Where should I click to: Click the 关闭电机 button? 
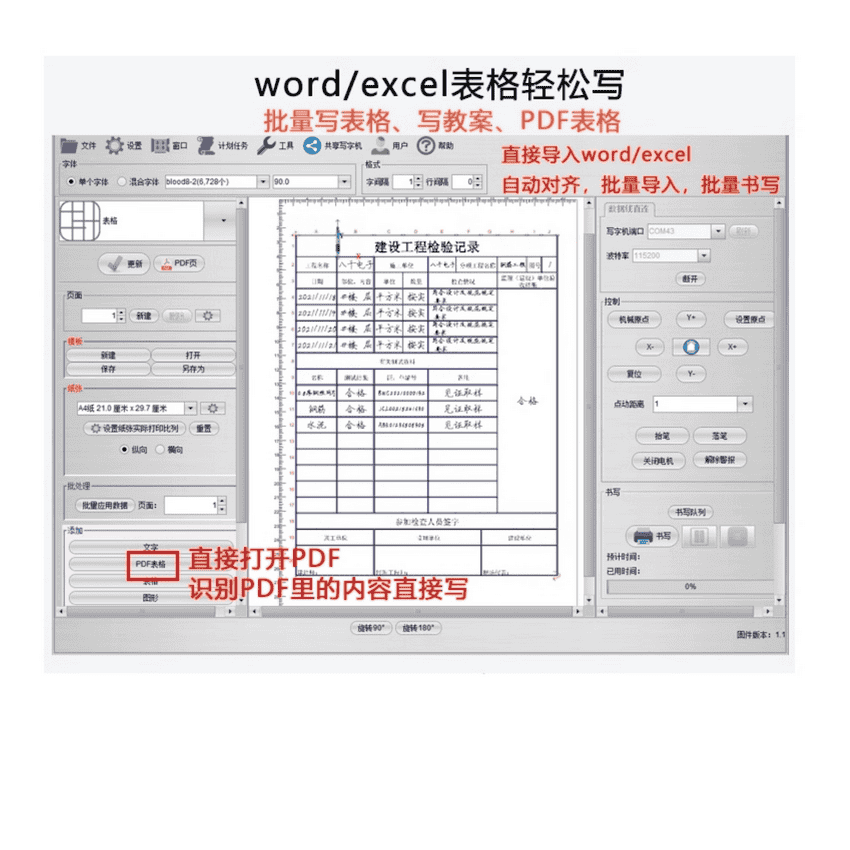659,461
